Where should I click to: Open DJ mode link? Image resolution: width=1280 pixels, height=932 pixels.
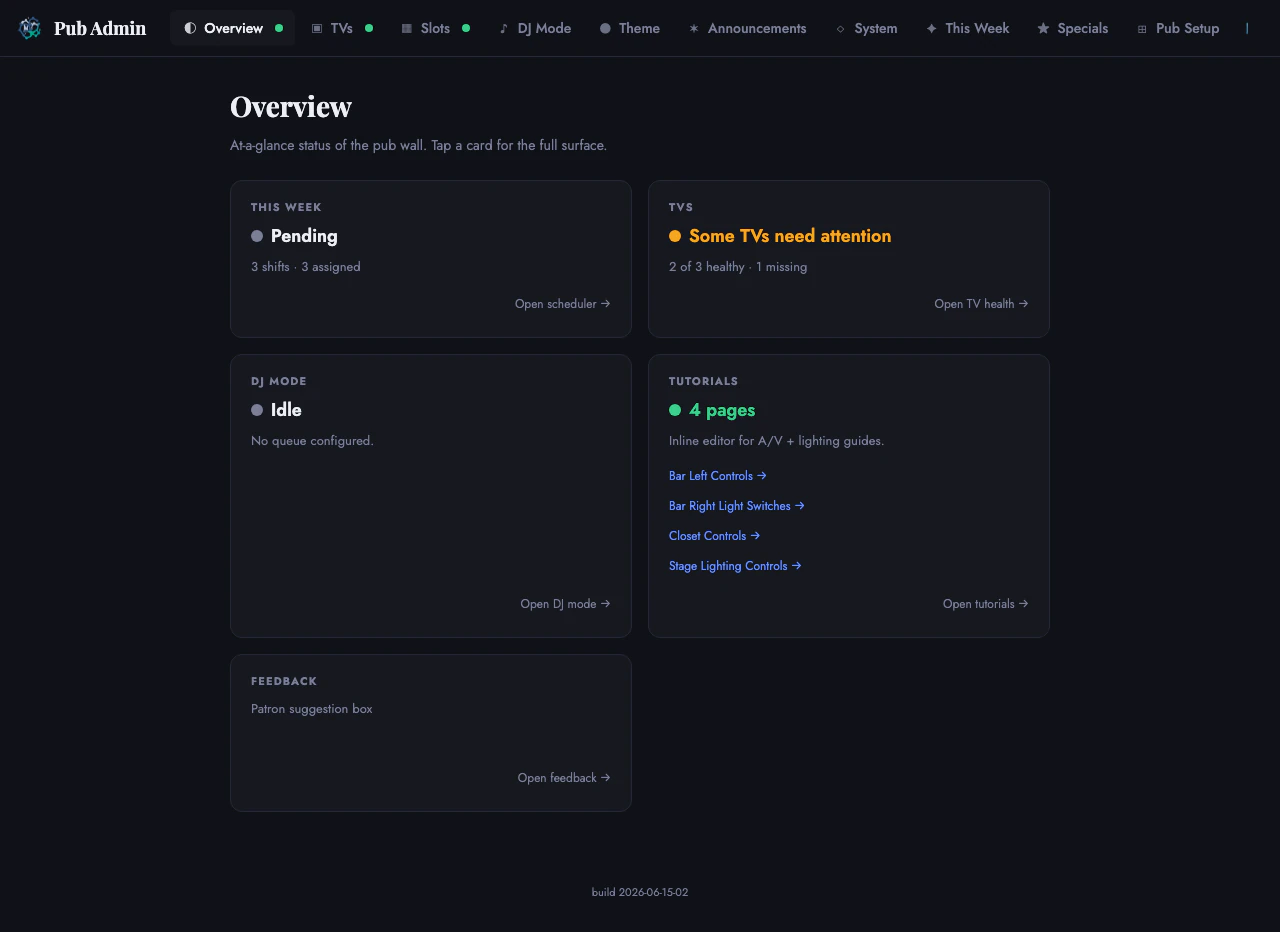565,604
